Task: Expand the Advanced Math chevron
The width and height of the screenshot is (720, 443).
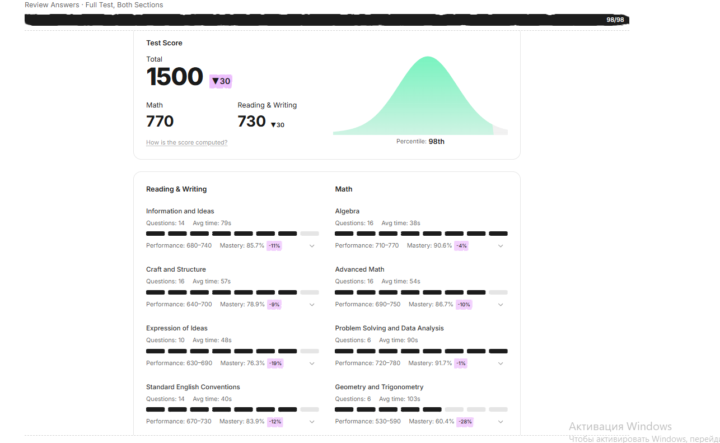Action: pyautogui.click(x=501, y=305)
